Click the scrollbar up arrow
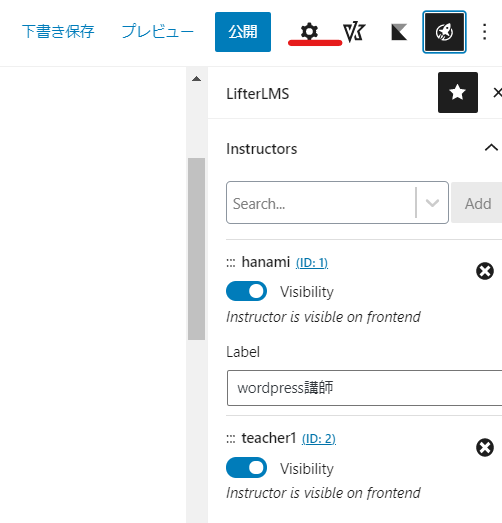502x523 pixels. pos(196,79)
